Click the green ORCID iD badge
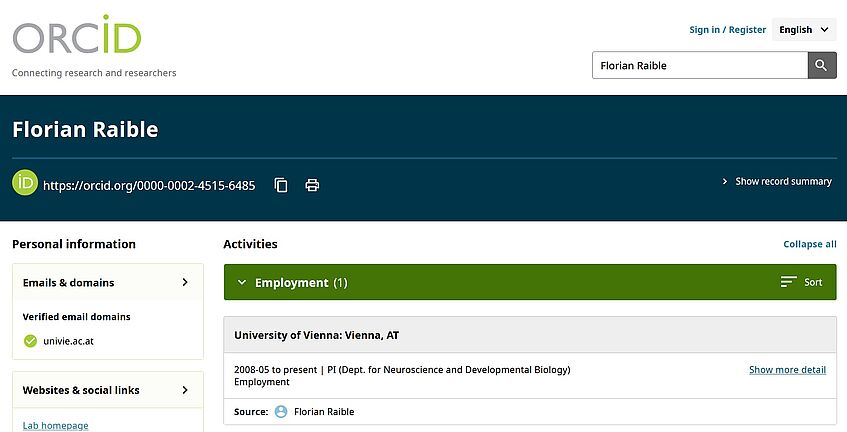This screenshot has width=847, height=432. point(25,184)
